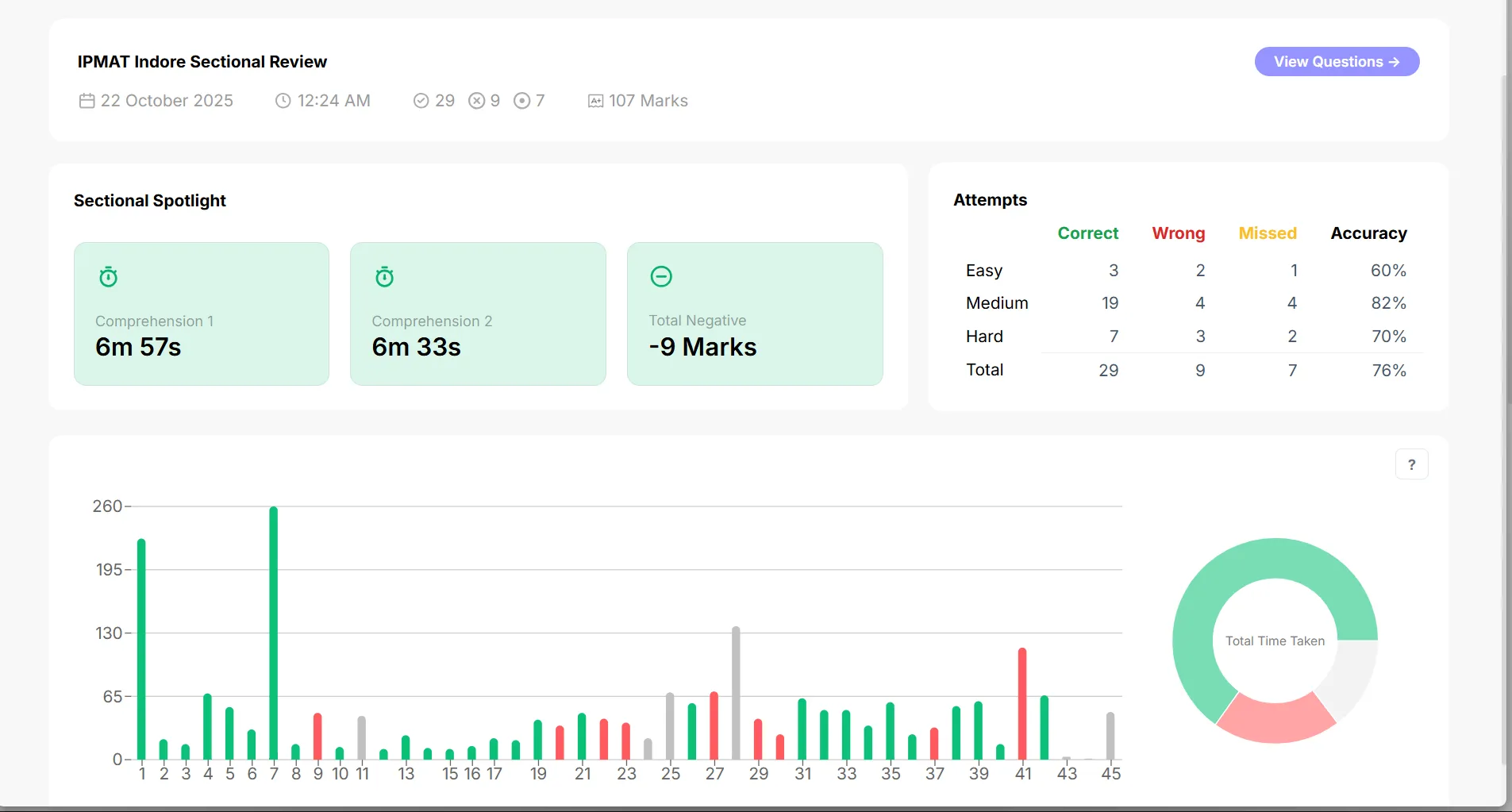Click the checkmark icon before 29 in header

tap(421, 101)
